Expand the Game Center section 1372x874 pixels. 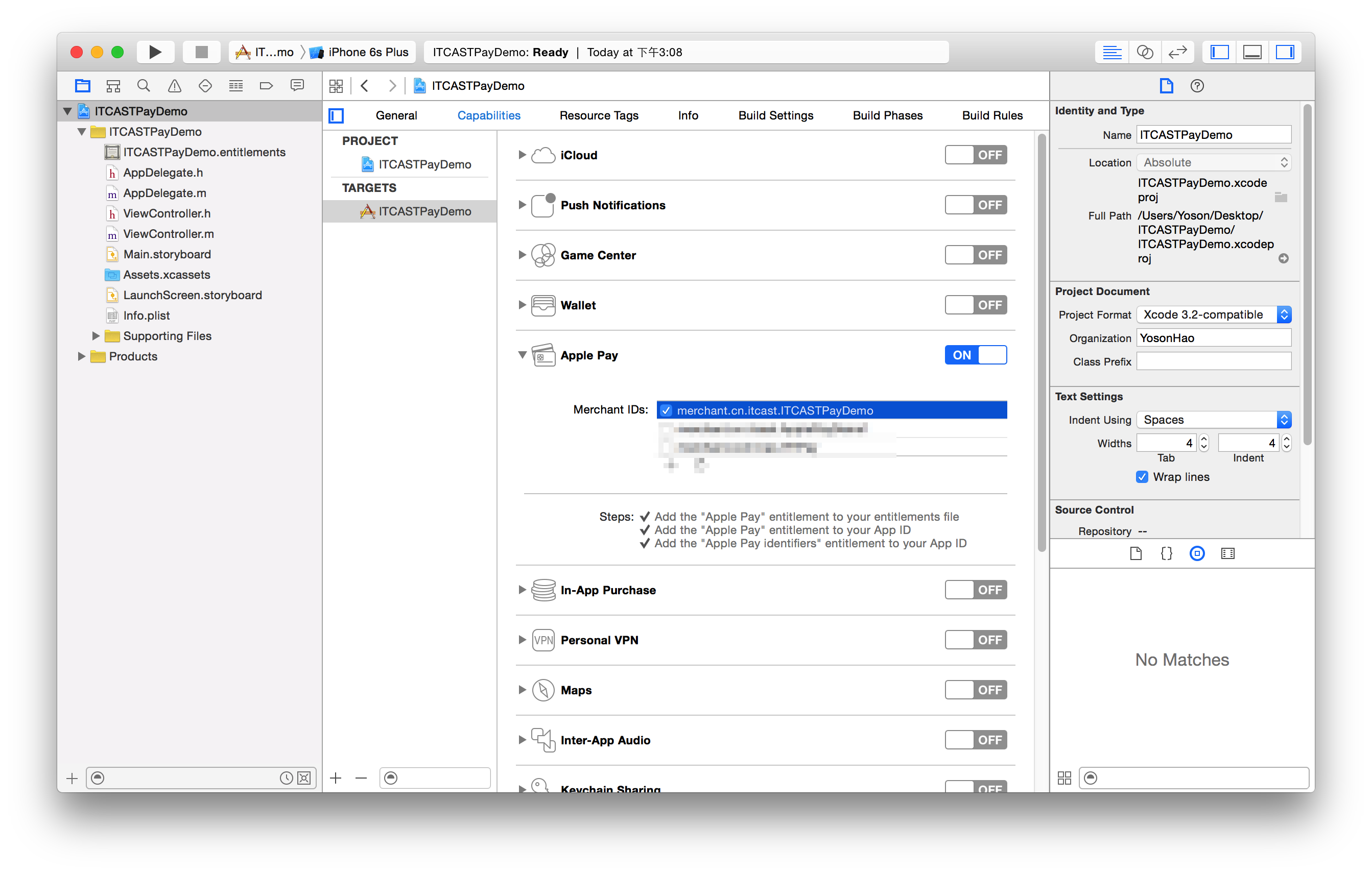pos(522,255)
